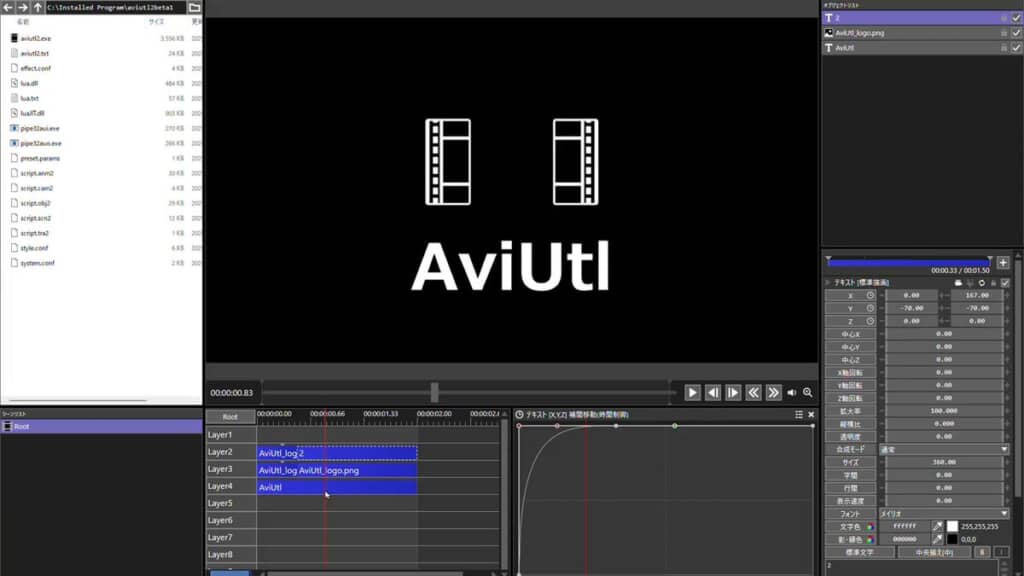
Task: Select the AviUtl text row in object list
Action: point(921,48)
